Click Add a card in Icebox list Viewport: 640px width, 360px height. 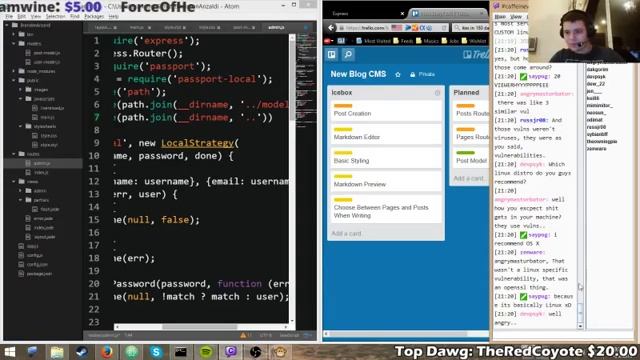click(346, 233)
